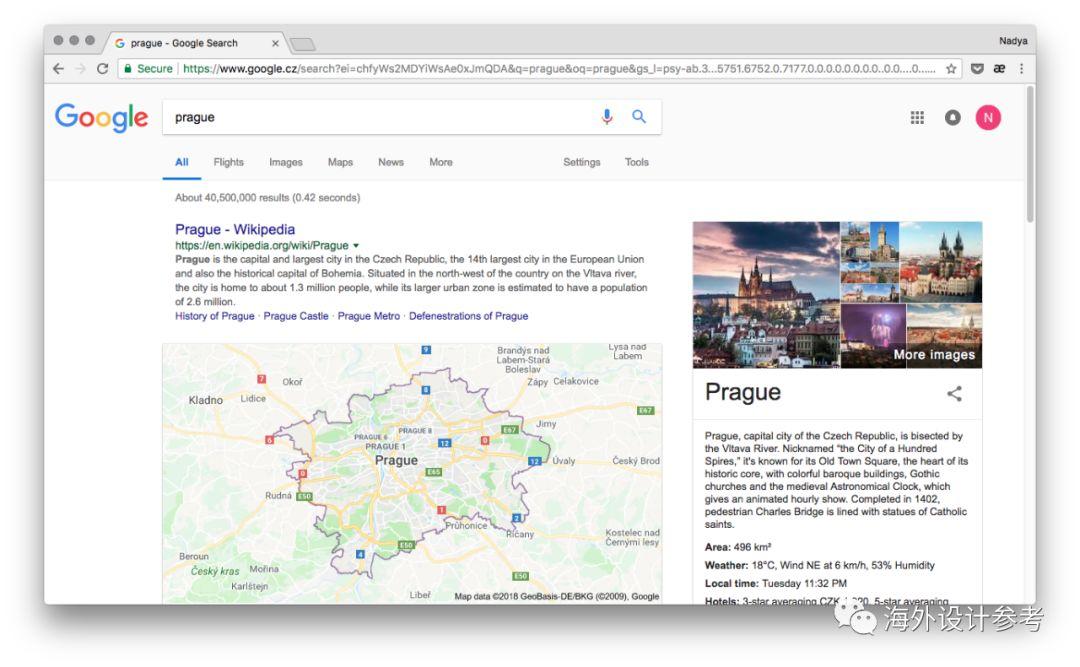Screen dimensions: 1080x667
Task: Switch to the Flights tab
Action: click(229, 162)
